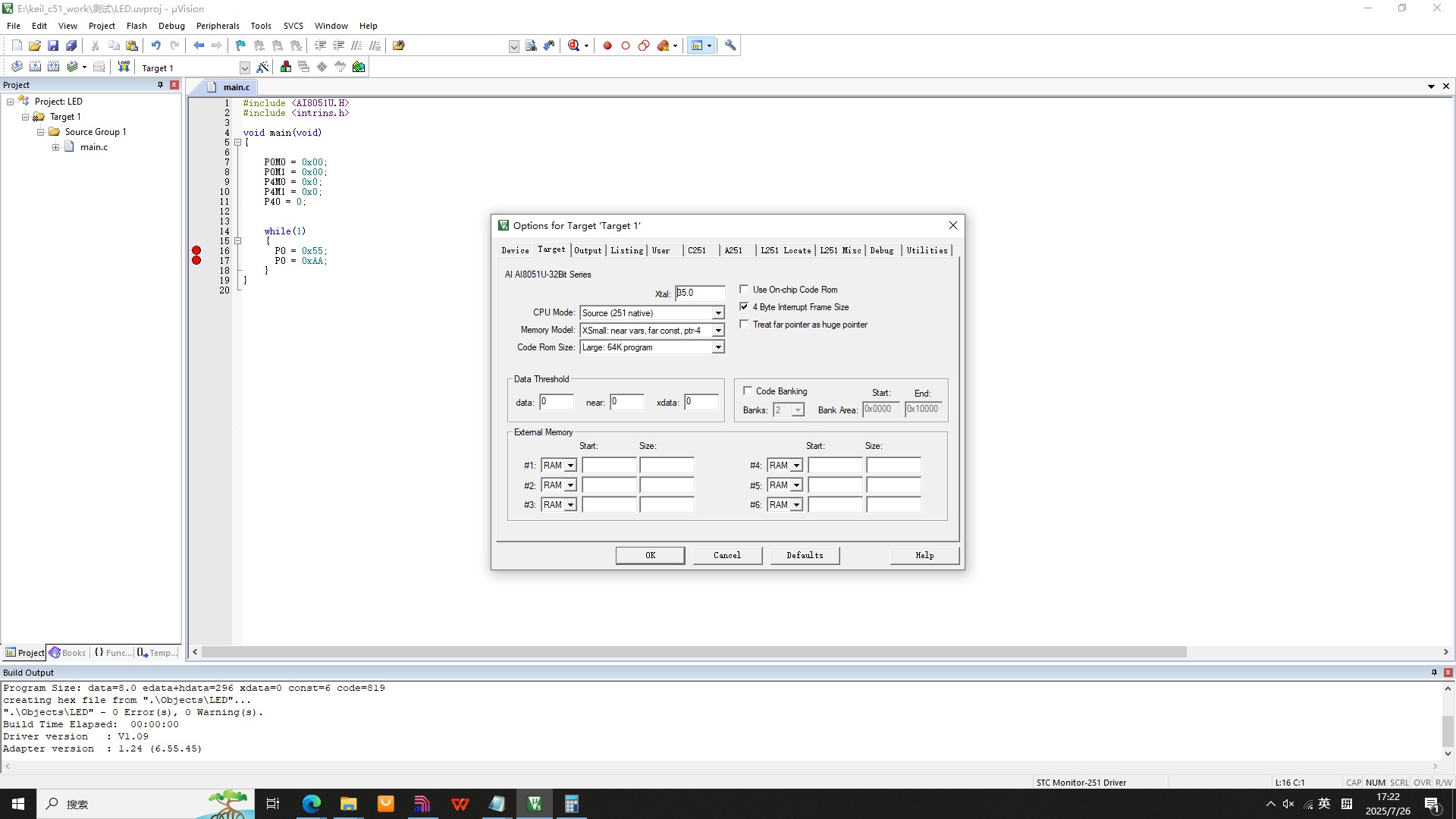The width and height of the screenshot is (1456, 819).
Task: Open the Manage Run-Time Environment green icon
Action: click(359, 67)
